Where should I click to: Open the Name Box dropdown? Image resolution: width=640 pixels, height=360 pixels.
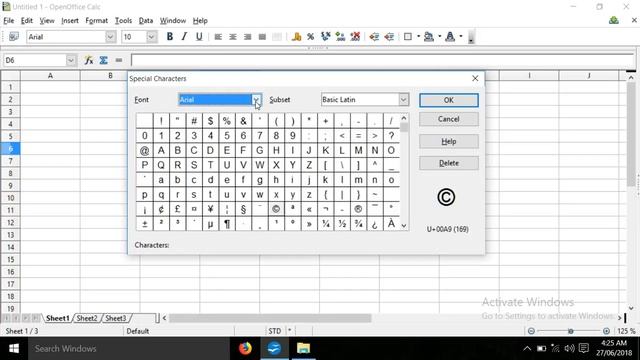71,60
